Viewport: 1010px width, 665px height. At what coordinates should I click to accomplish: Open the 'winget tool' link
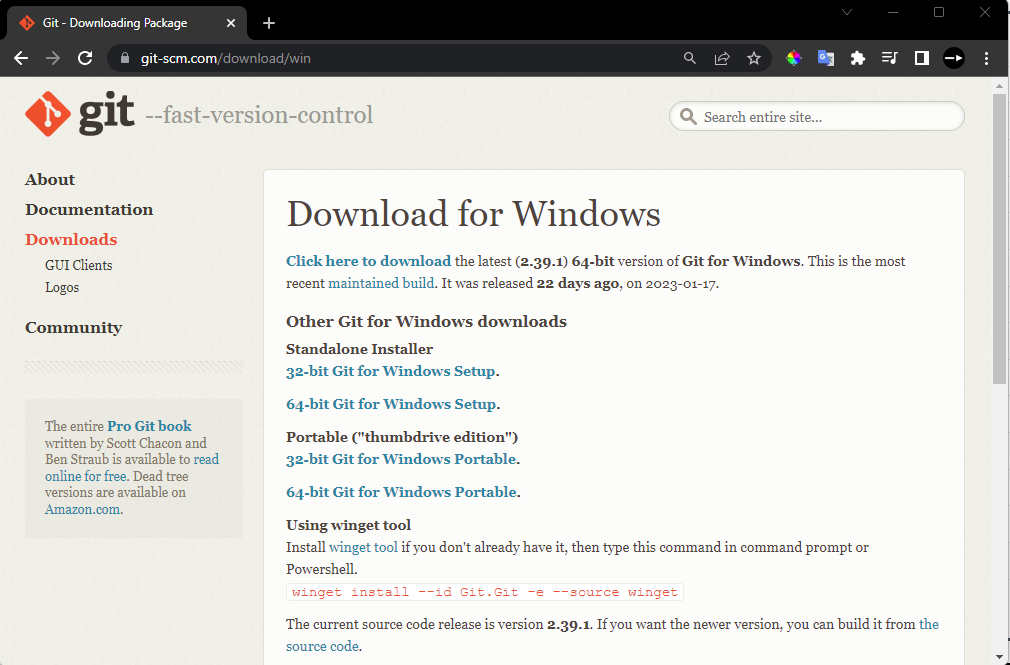click(363, 548)
